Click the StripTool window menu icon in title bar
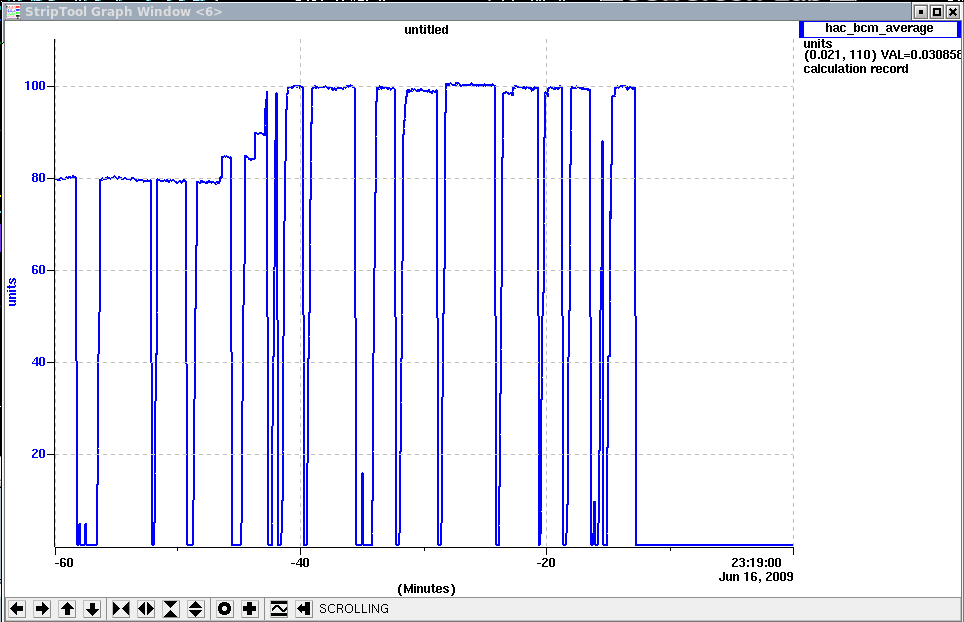 click(13, 11)
